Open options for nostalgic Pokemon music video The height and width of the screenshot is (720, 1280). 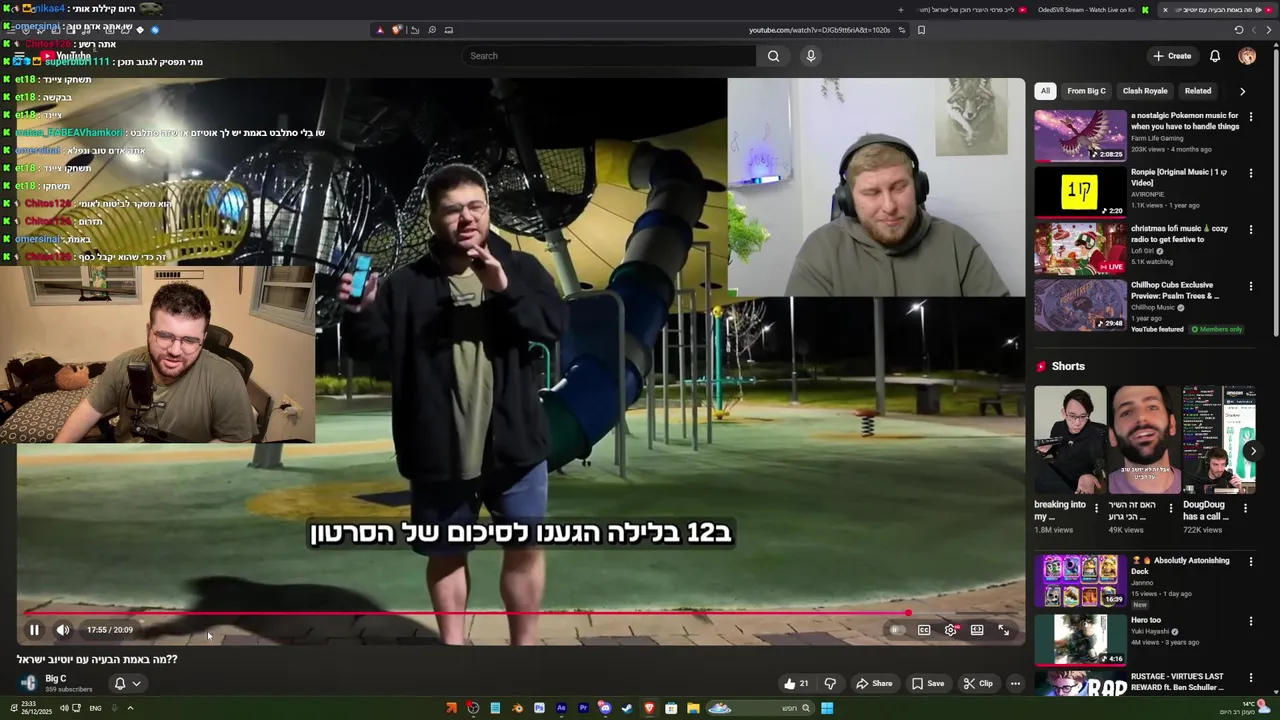click(x=1251, y=117)
